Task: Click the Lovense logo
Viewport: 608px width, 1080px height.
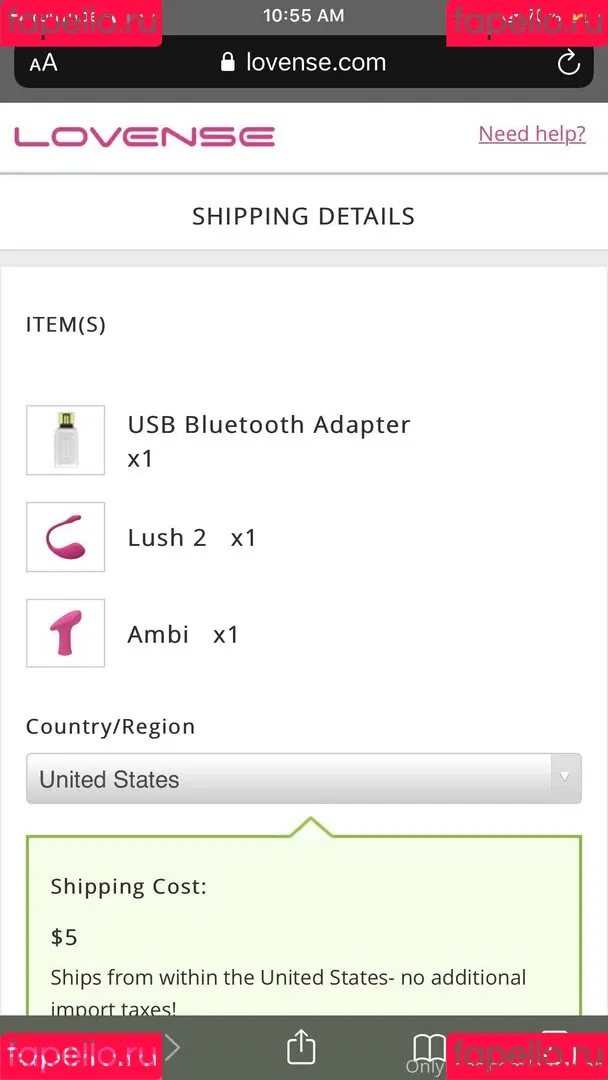Action: (144, 136)
